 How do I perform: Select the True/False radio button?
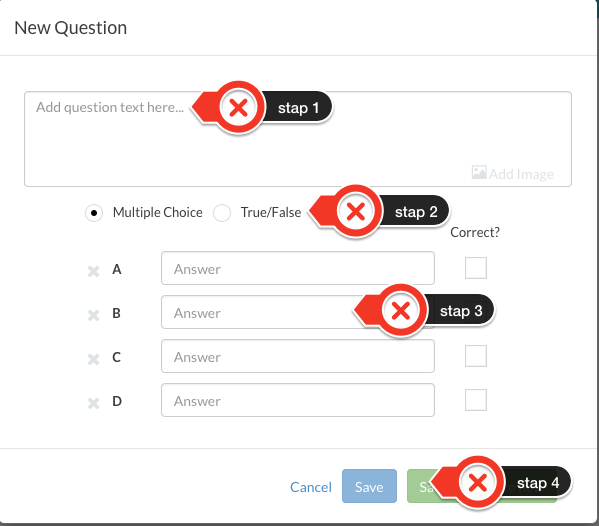pyautogui.click(x=222, y=213)
